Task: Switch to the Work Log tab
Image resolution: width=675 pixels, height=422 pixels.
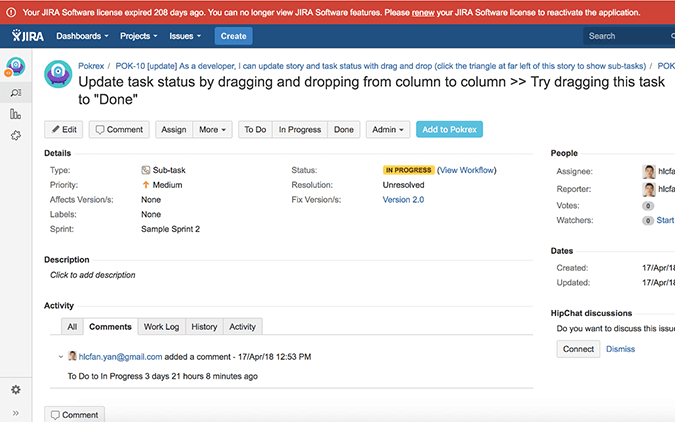Action: 161,327
